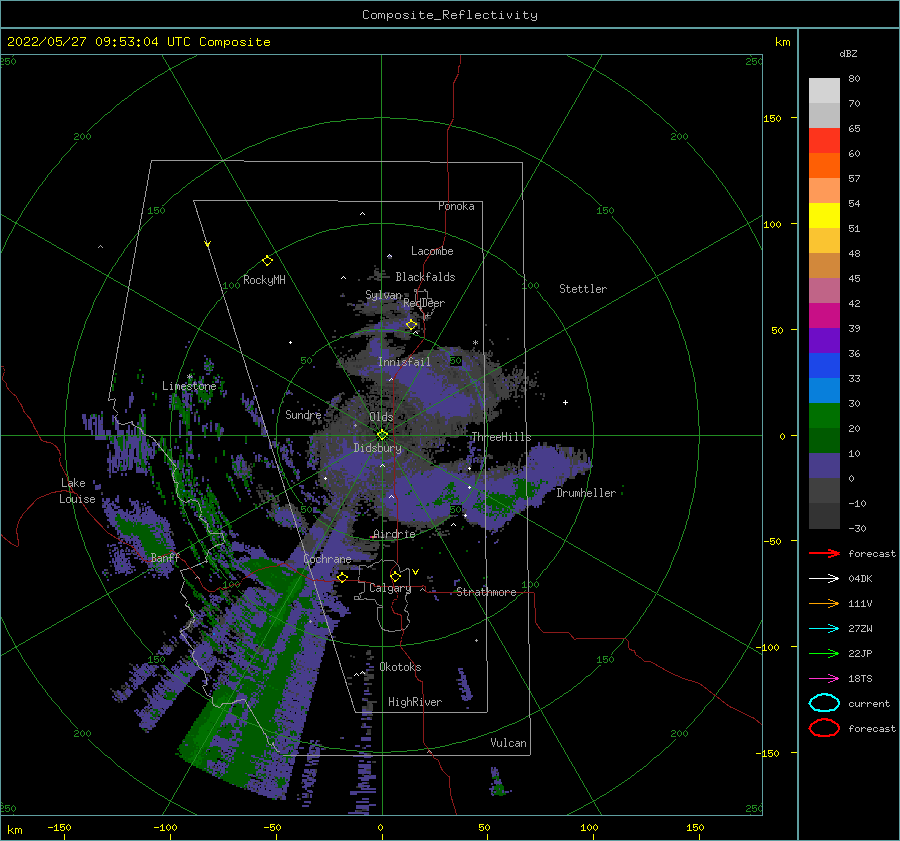Click the dBZ legend heading
The image size is (900, 841).
pos(848,53)
